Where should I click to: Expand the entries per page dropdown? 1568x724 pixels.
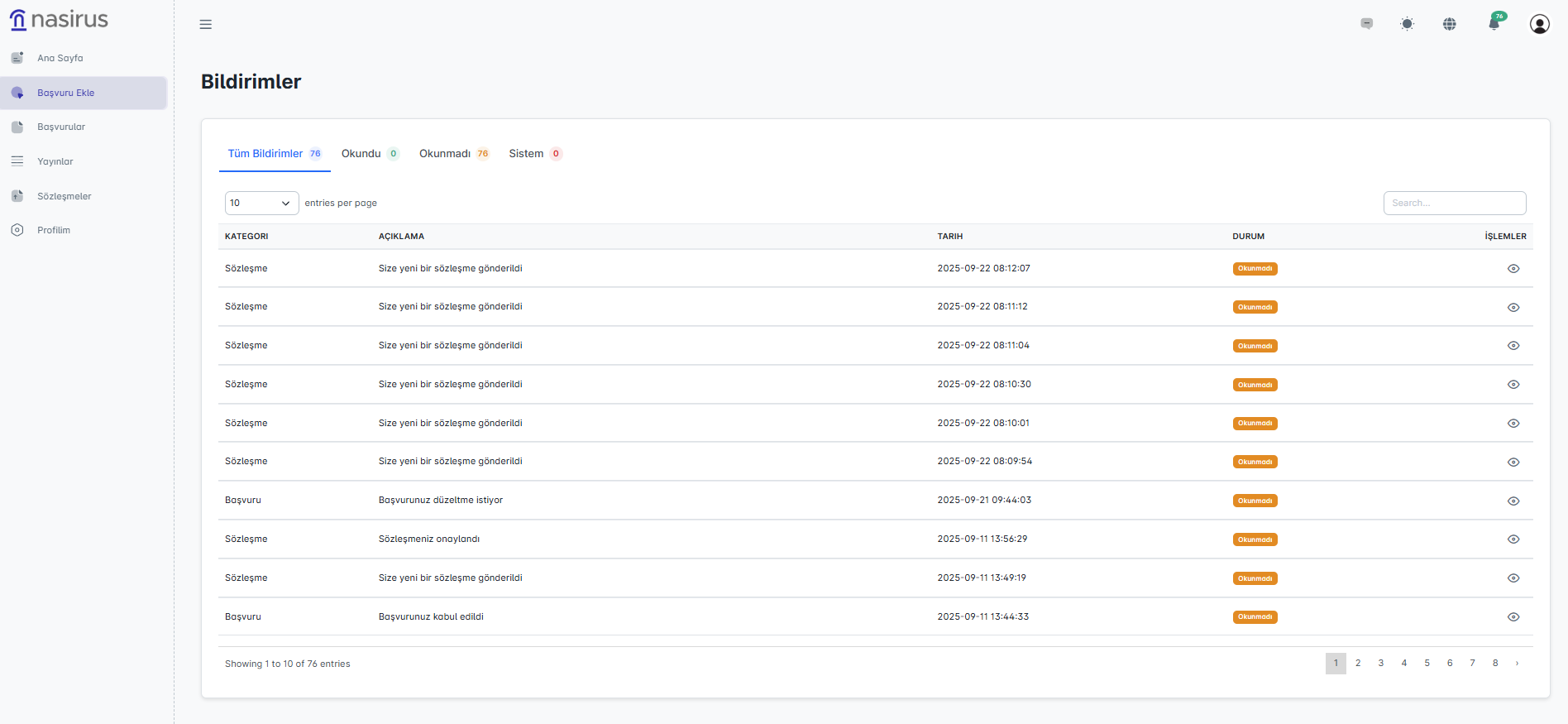pos(261,203)
